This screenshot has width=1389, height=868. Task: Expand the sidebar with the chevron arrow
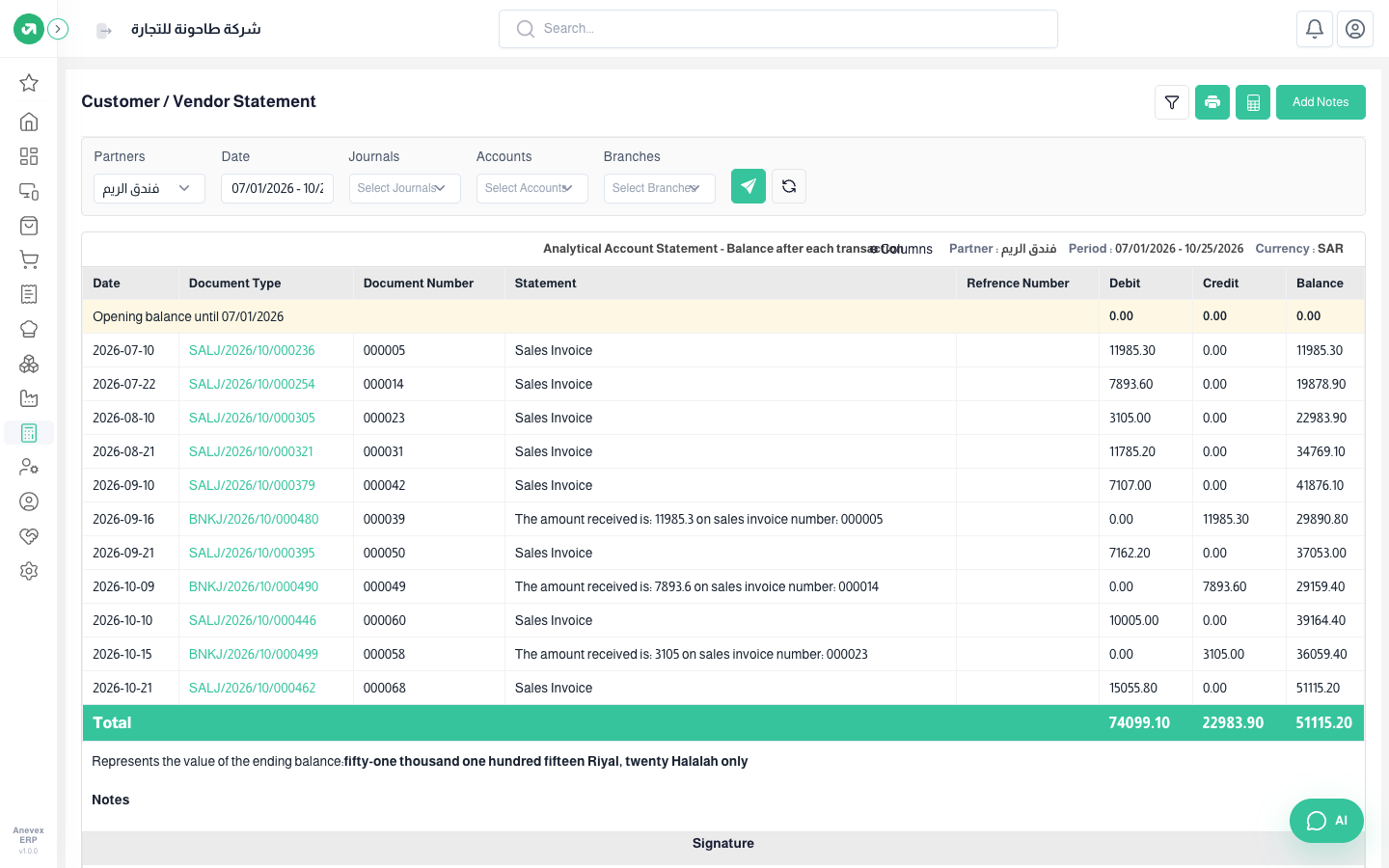[58, 29]
